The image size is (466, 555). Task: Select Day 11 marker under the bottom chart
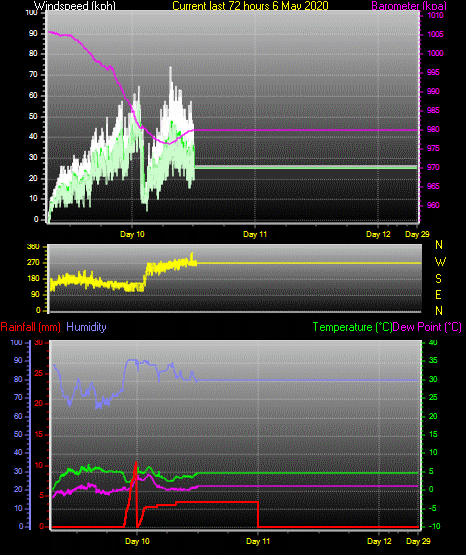[258, 541]
